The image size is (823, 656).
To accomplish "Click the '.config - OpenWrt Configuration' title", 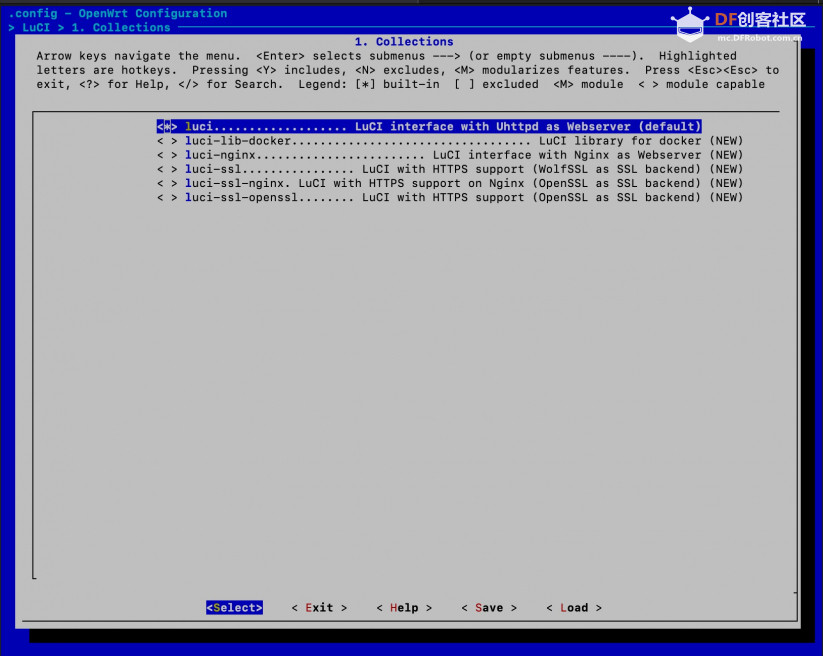I will pos(118,13).
